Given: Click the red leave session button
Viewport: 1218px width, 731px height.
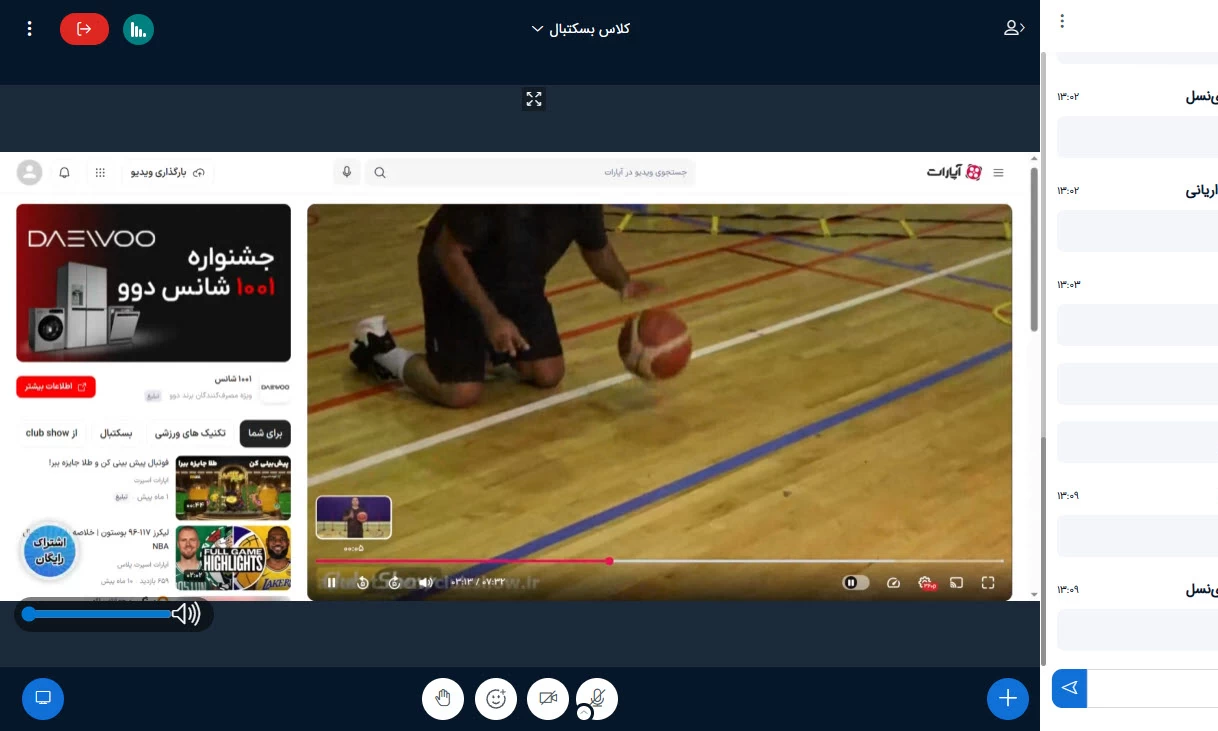Looking at the screenshot, I should coord(84,29).
